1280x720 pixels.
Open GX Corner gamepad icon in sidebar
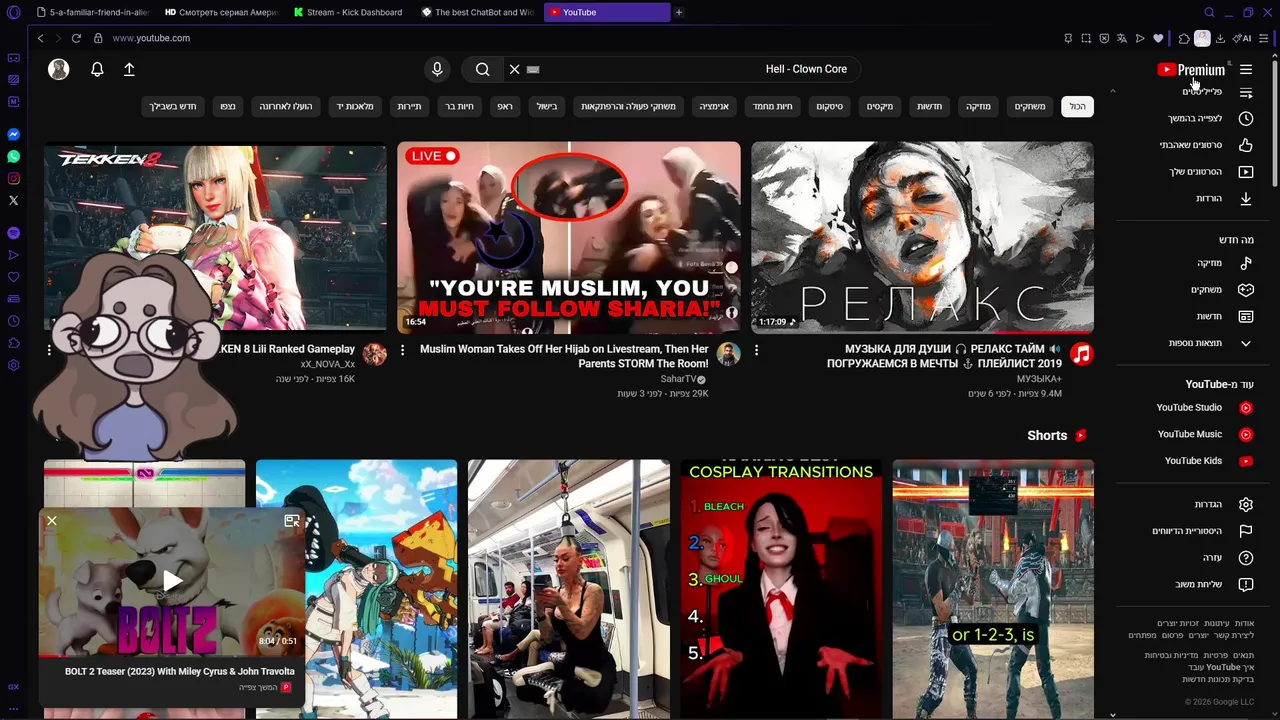(13, 58)
